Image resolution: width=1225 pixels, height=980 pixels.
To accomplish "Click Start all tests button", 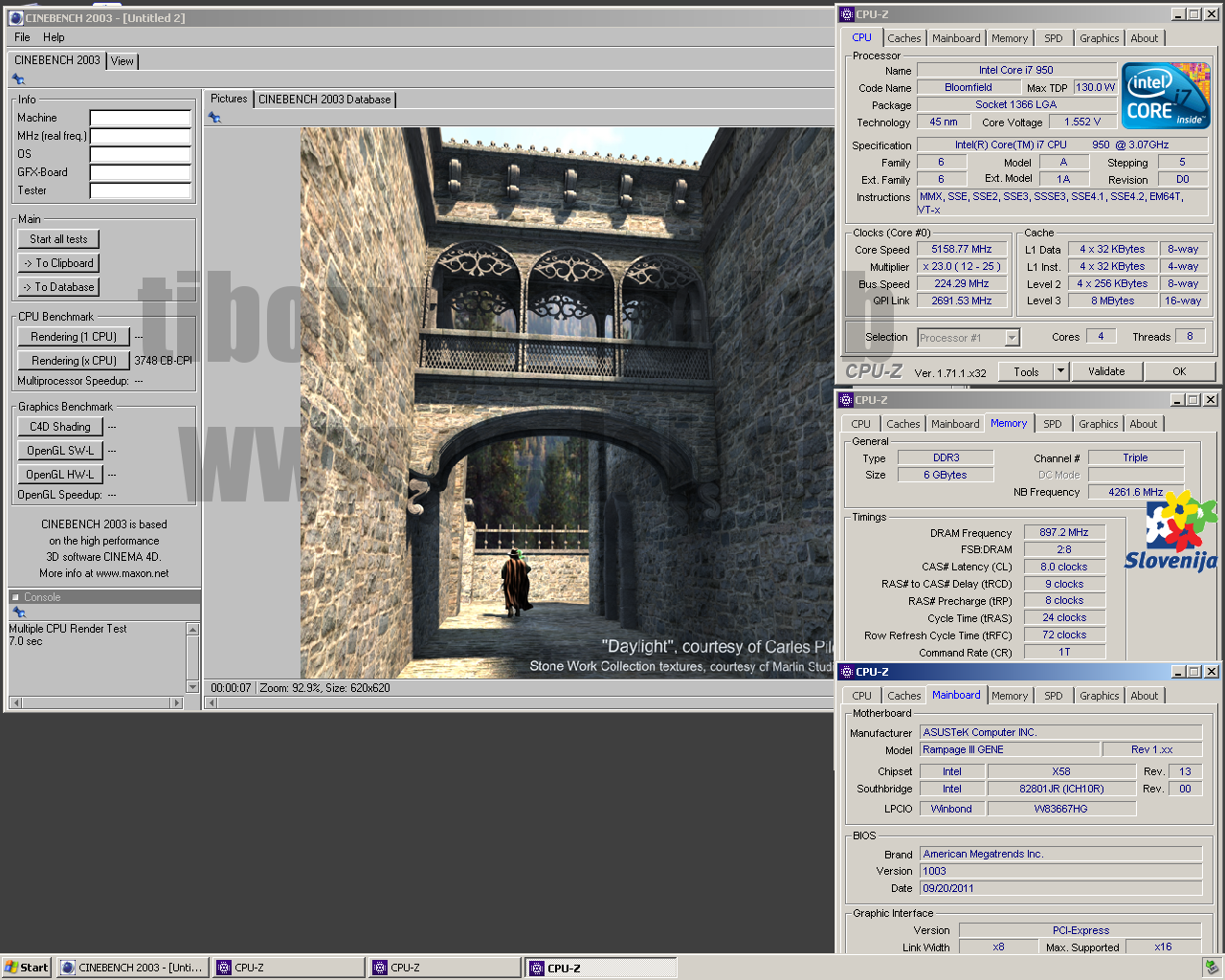I will click(58, 239).
